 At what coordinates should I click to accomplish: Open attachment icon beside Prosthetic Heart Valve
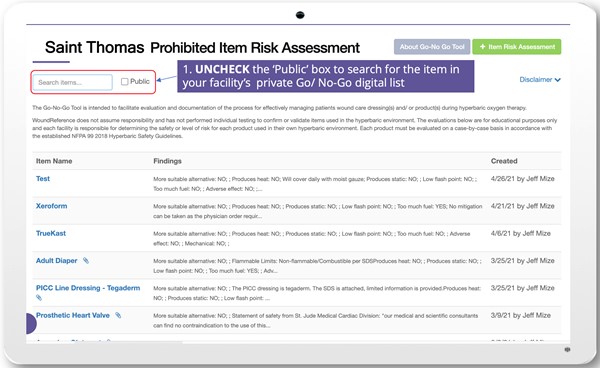click(x=118, y=315)
